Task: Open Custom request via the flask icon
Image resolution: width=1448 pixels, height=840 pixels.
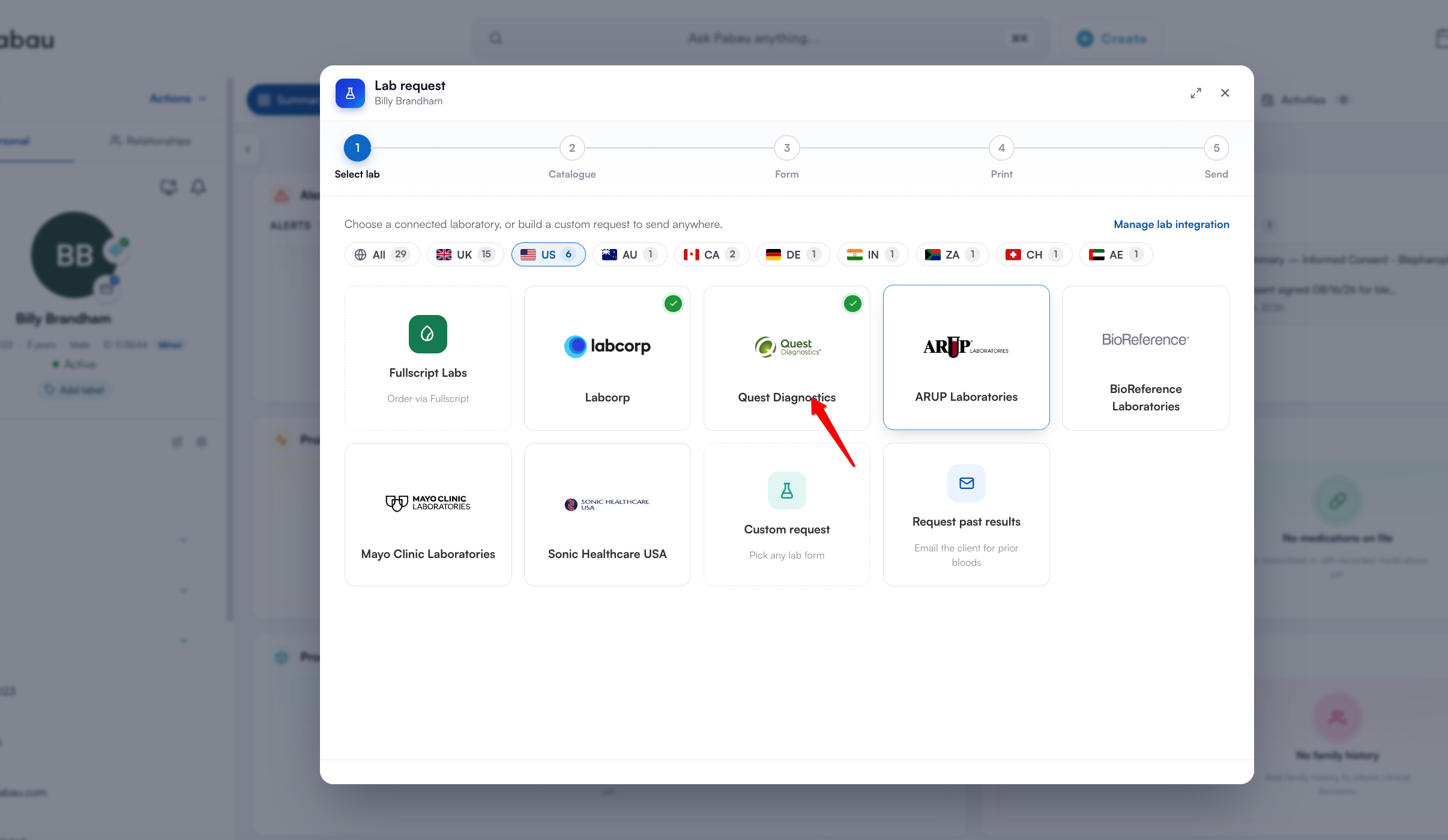Action: tap(787, 490)
